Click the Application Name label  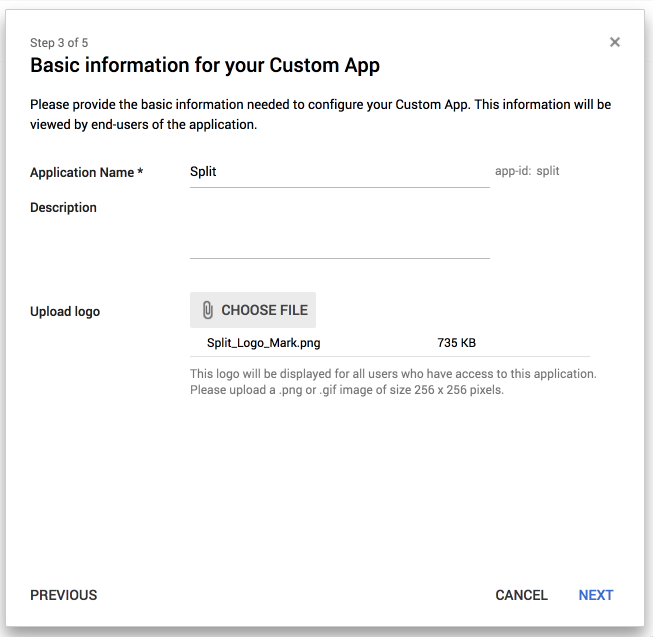[x=82, y=172]
